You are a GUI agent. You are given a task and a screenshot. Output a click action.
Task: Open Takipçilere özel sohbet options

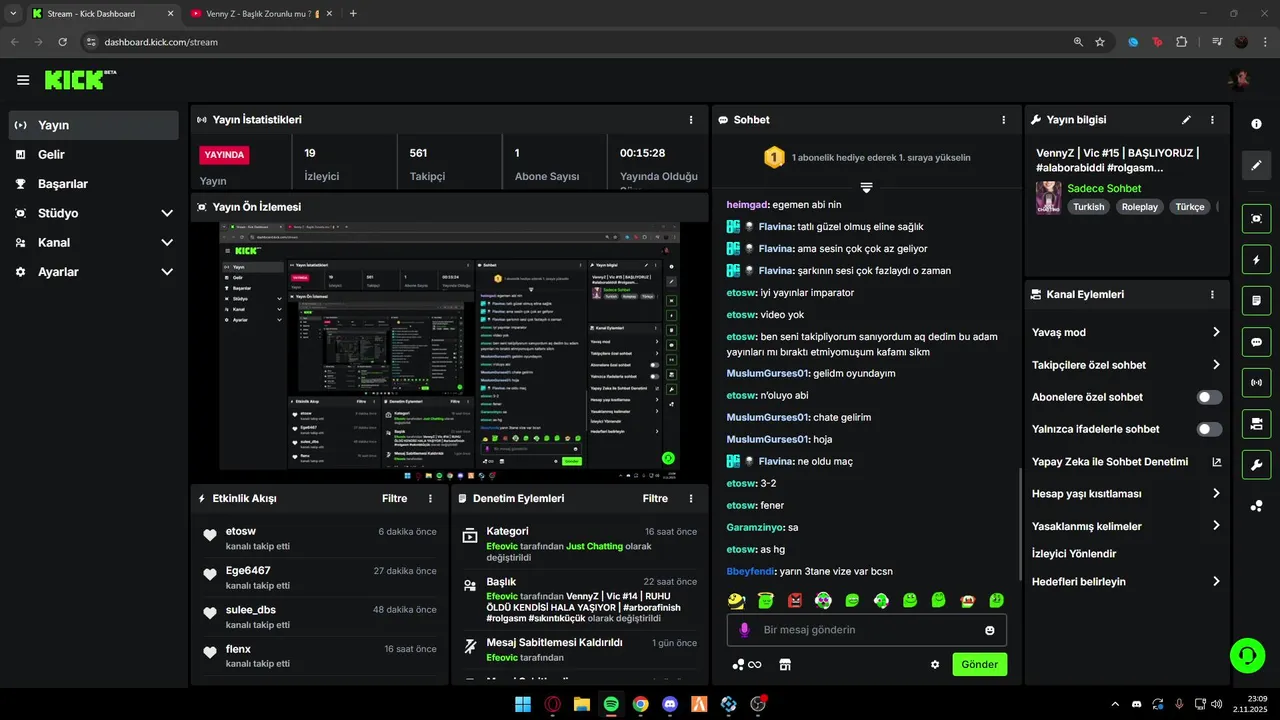tap(1126, 365)
